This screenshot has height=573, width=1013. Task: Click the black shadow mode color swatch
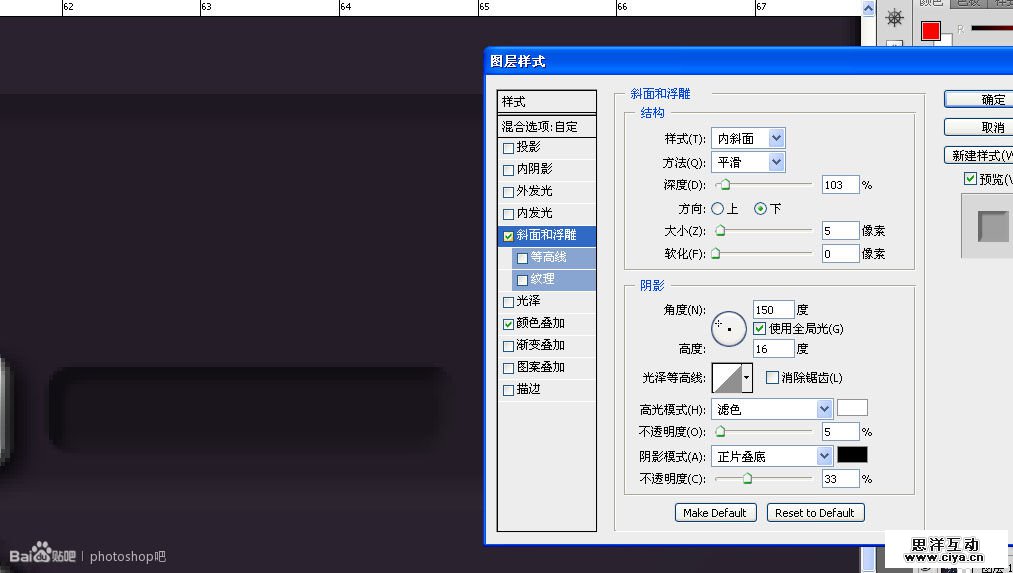(852, 456)
